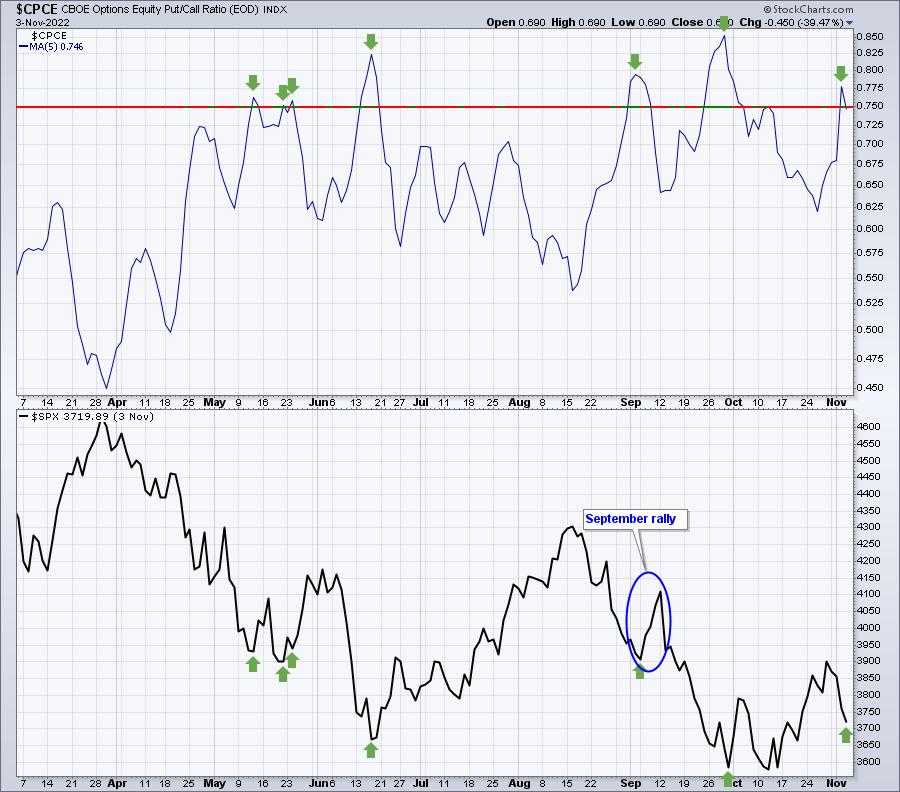The image size is (900, 792).
Task: Select the $CPCE legend entry
Action: pos(49,36)
